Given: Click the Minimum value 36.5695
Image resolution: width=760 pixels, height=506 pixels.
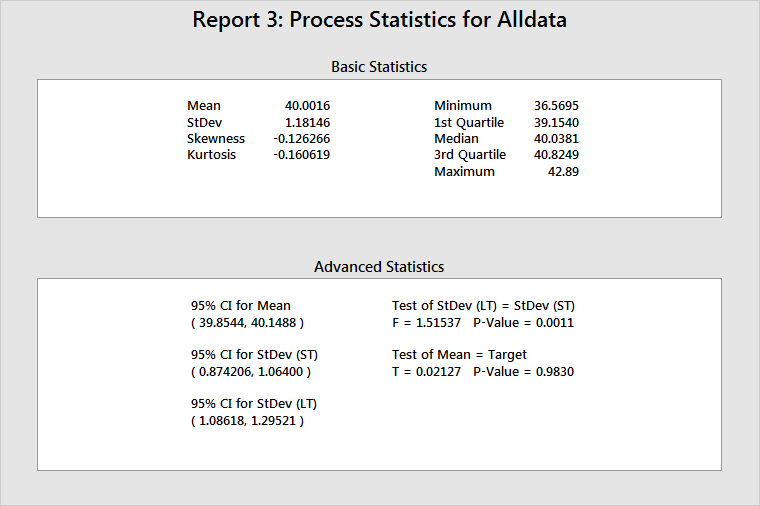Looking at the screenshot, I should [x=556, y=106].
